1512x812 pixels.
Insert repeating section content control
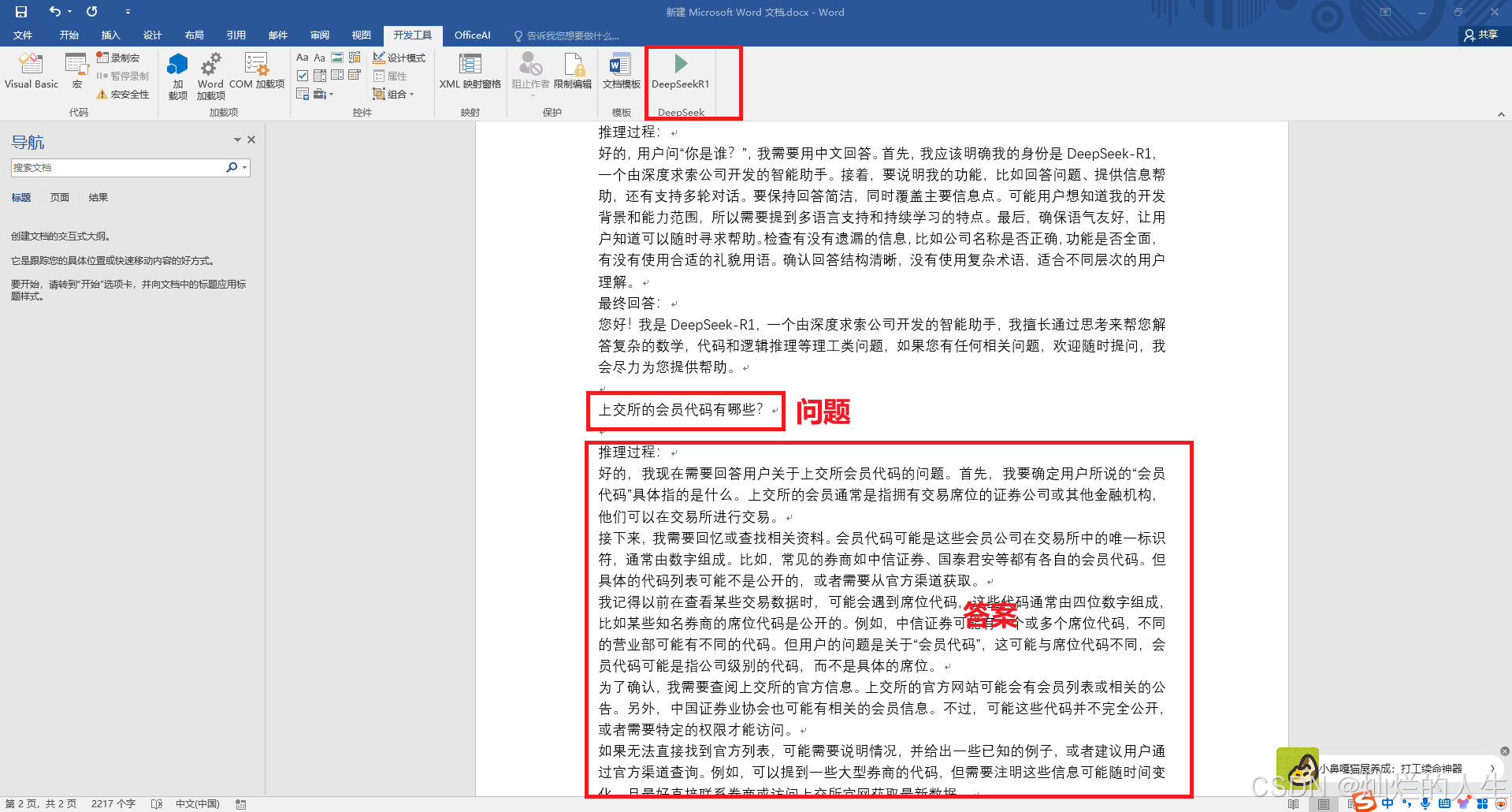(x=303, y=94)
